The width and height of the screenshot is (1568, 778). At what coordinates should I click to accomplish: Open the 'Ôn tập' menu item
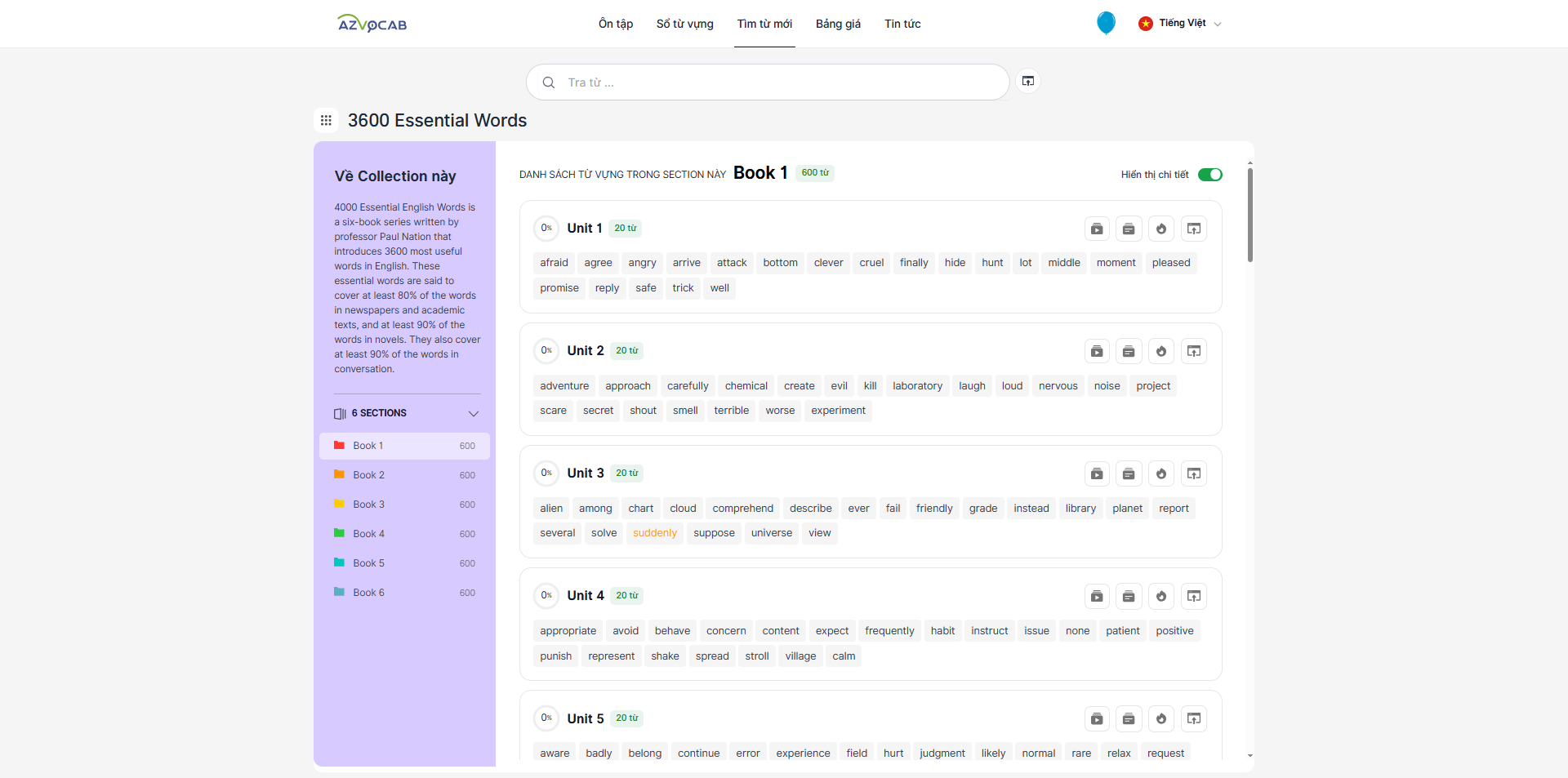coord(616,24)
